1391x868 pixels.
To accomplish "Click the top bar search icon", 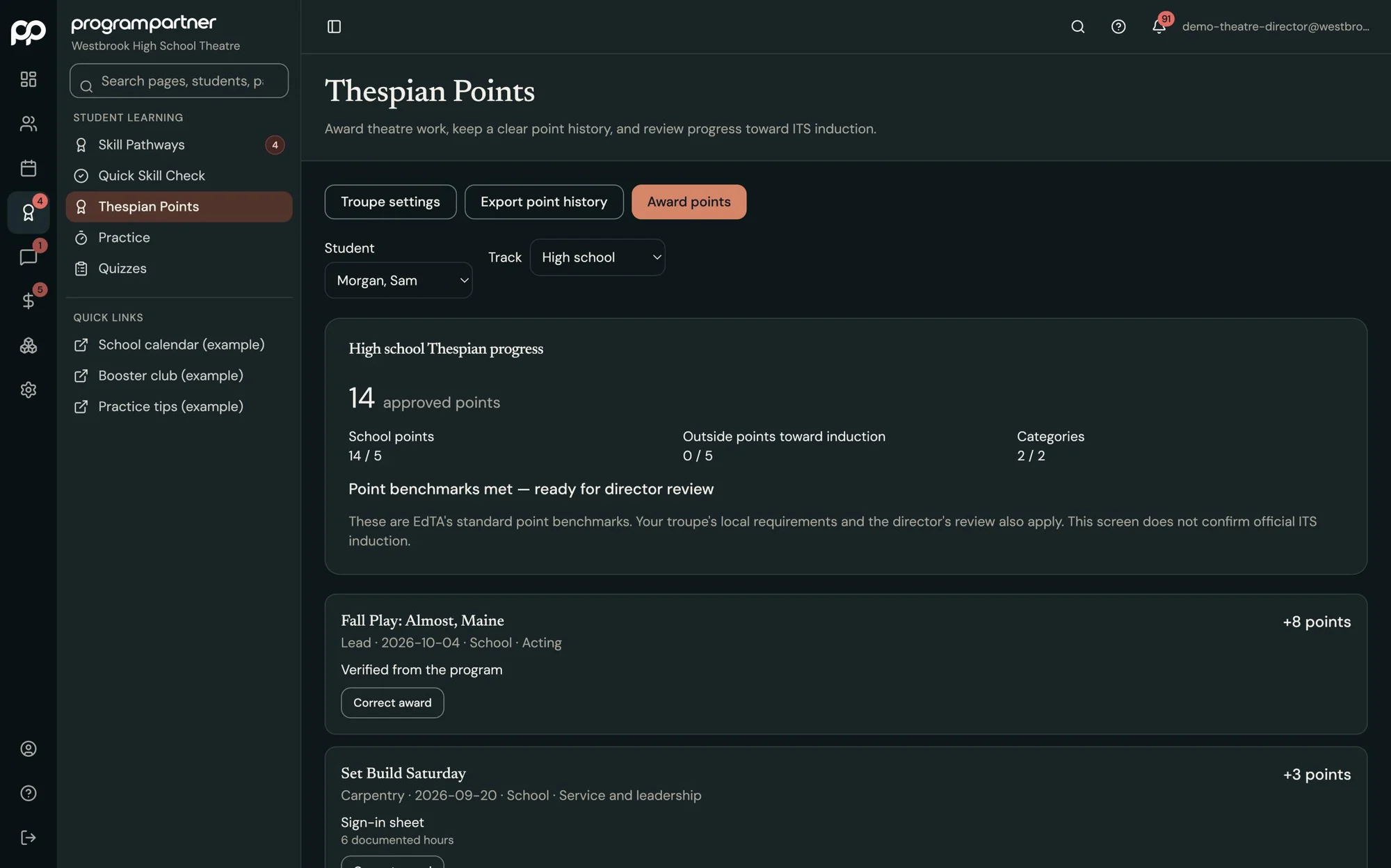I will coord(1078,26).
